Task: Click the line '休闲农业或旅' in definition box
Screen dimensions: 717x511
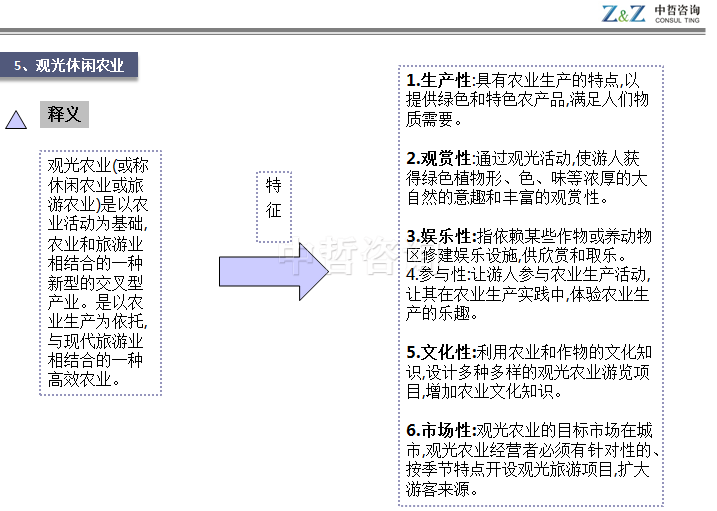Action: (x=96, y=185)
